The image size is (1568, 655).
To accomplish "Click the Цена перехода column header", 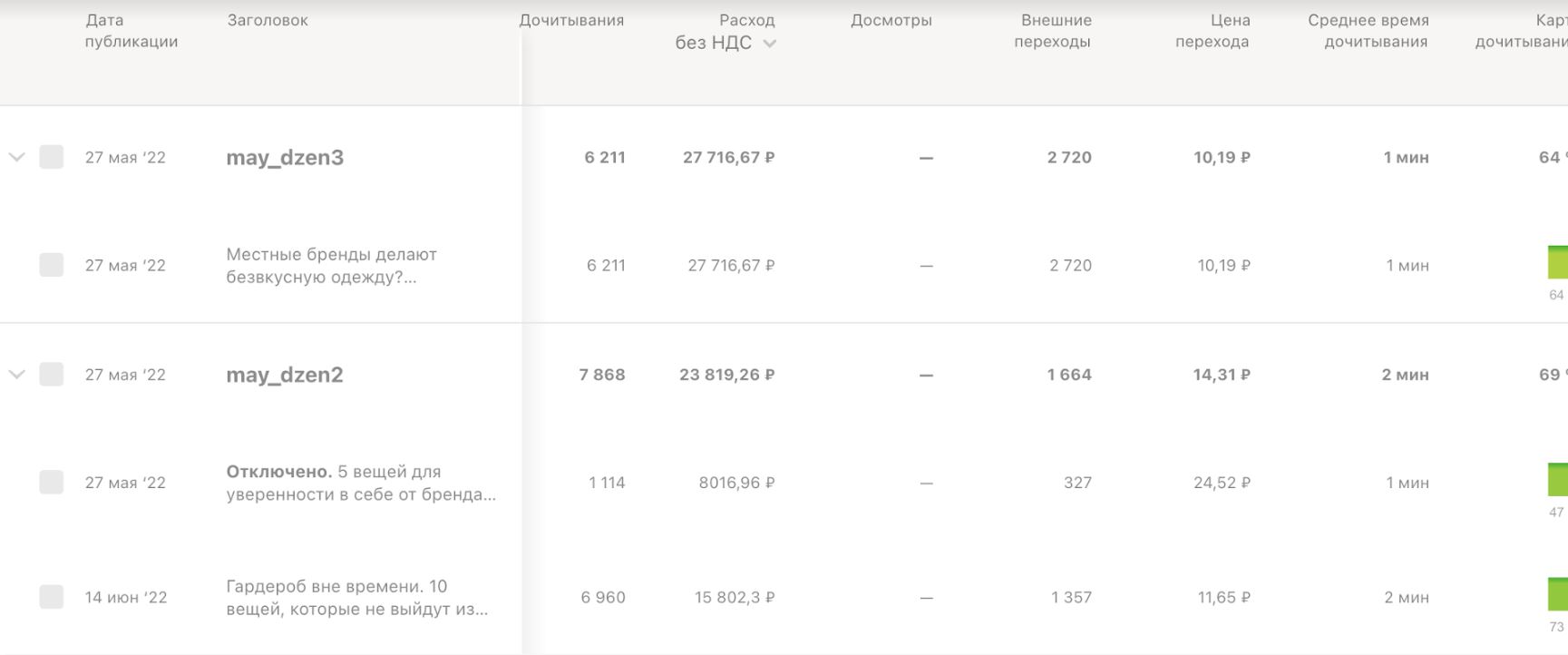I will click(x=1213, y=31).
